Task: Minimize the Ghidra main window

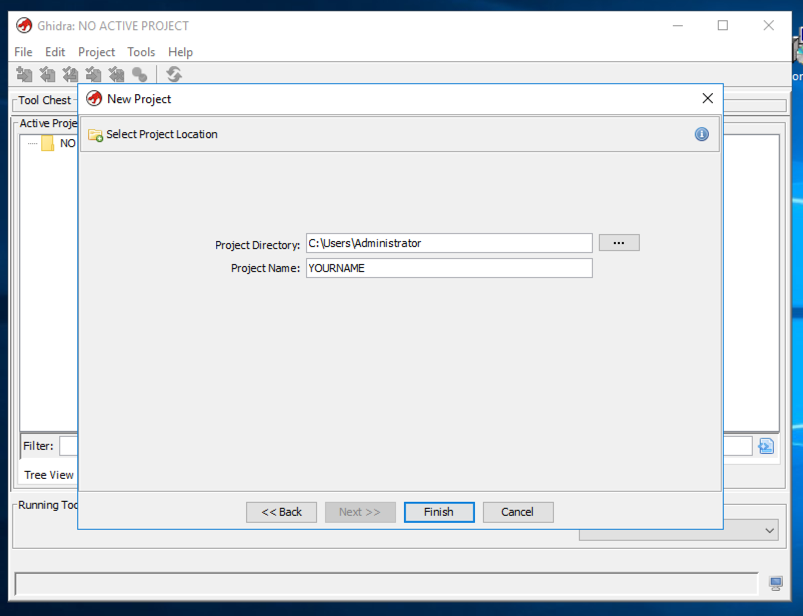Action: [678, 25]
